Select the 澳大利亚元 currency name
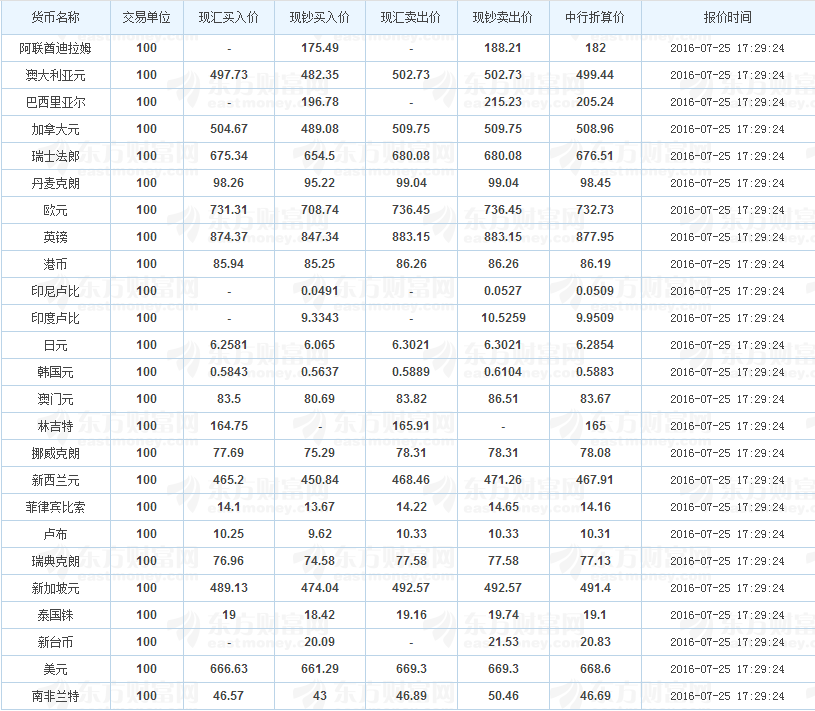The width and height of the screenshot is (815, 711). [x=56, y=75]
